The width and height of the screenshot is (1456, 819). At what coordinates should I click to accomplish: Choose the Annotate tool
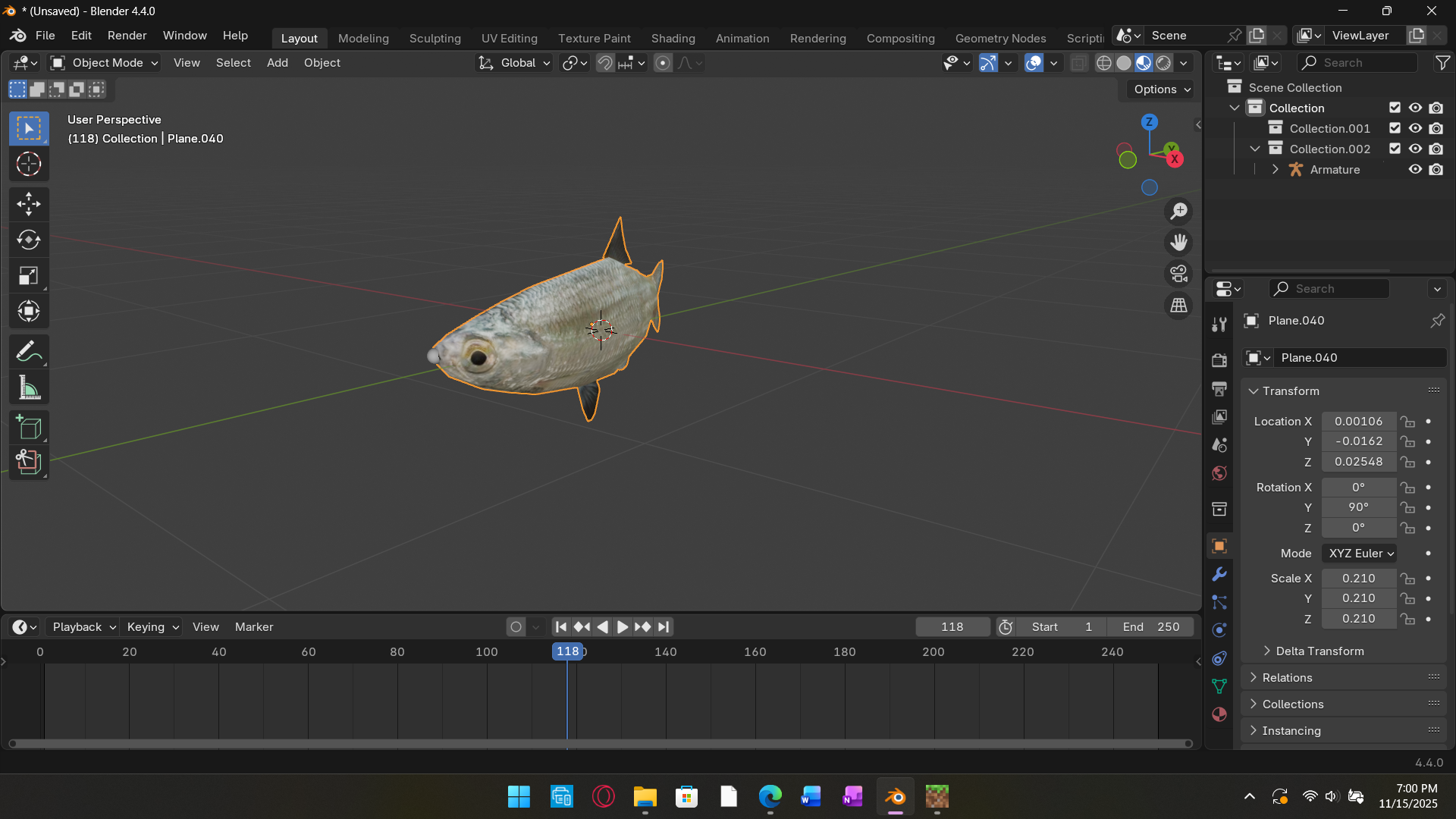click(x=29, y=352)
